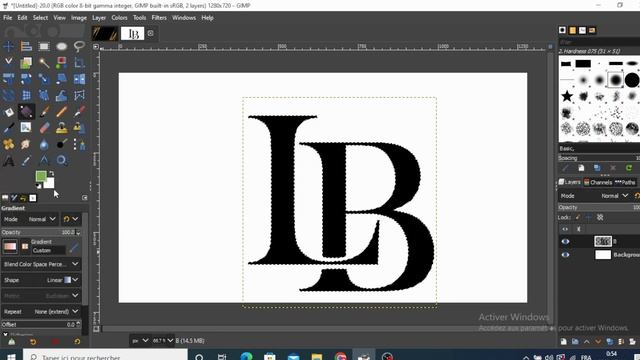Hide the Background layer via eye icon

click(565, 255)
